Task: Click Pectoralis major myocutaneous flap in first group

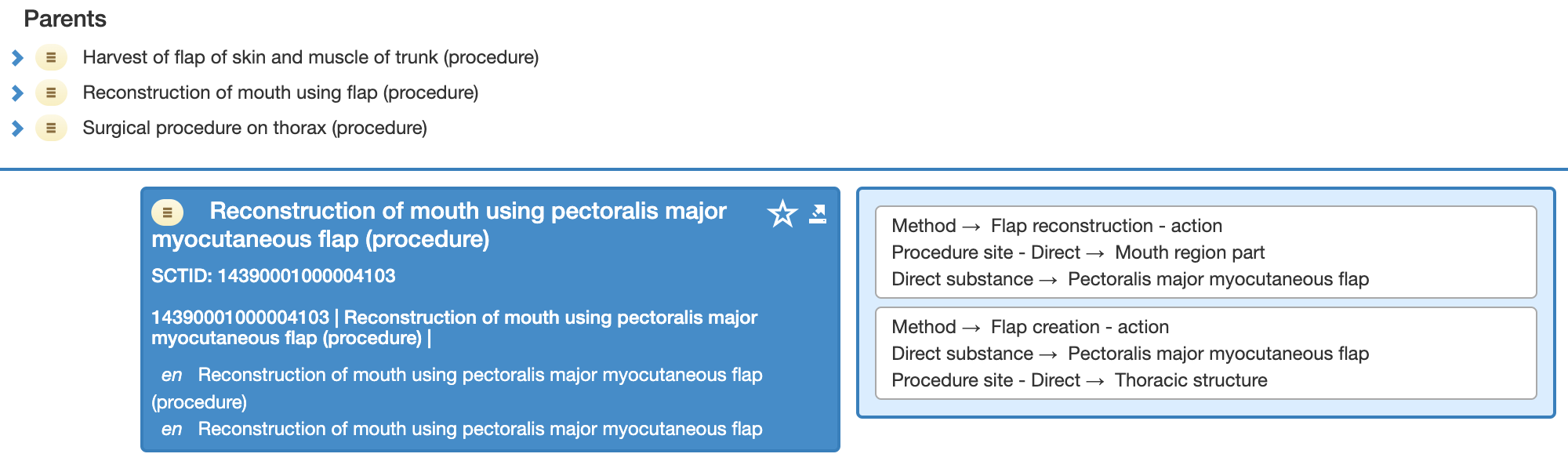Action: coord(1218,279)
